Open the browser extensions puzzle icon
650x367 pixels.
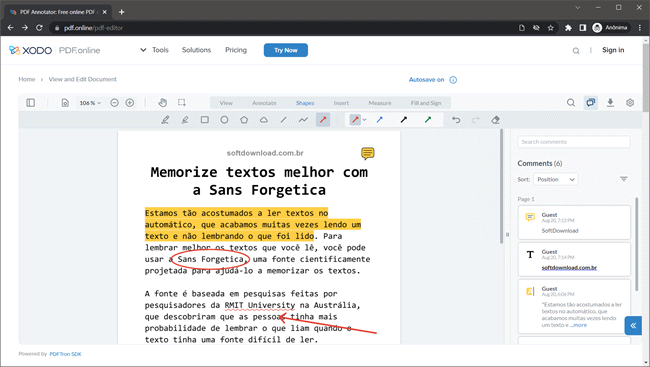tap(568, 28)
